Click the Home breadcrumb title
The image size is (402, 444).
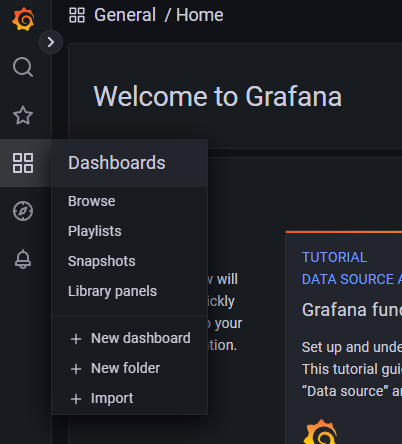[x=200, y=15]
